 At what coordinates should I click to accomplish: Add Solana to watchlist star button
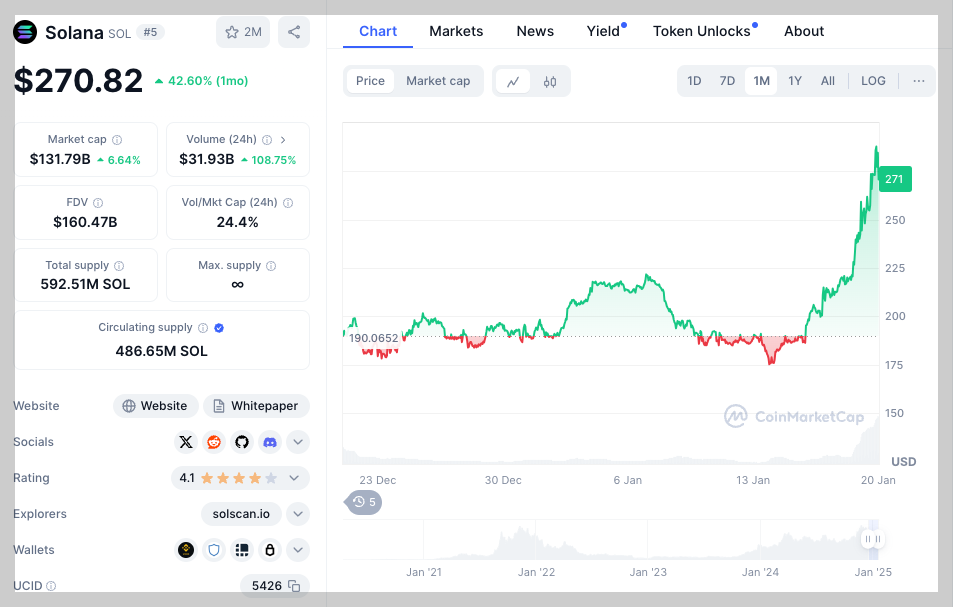pos(243,32)
